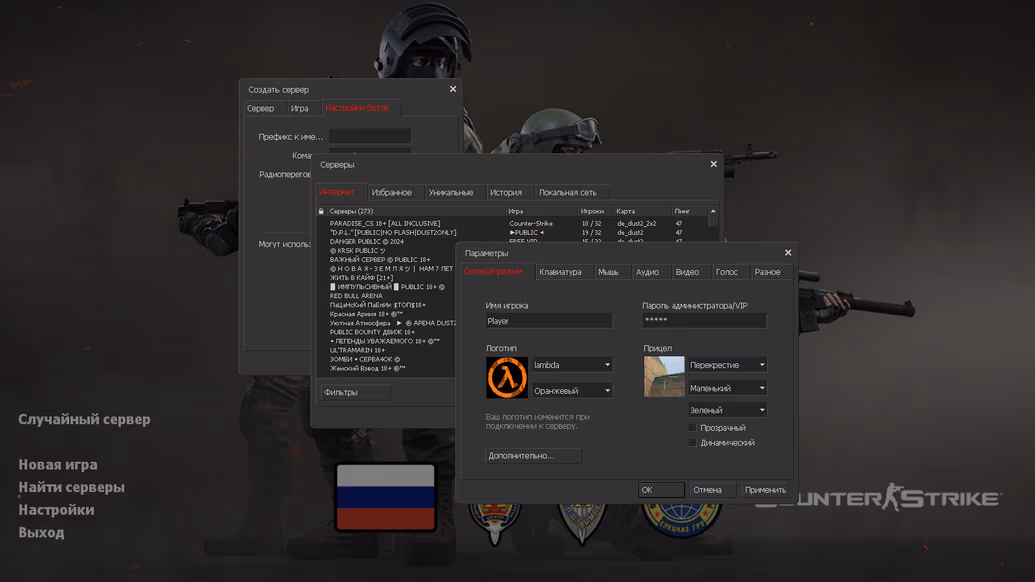The width and height of the screenshot is (1035, 582).
Task: Click the Имя игрока input field
Action: (549, 320)
